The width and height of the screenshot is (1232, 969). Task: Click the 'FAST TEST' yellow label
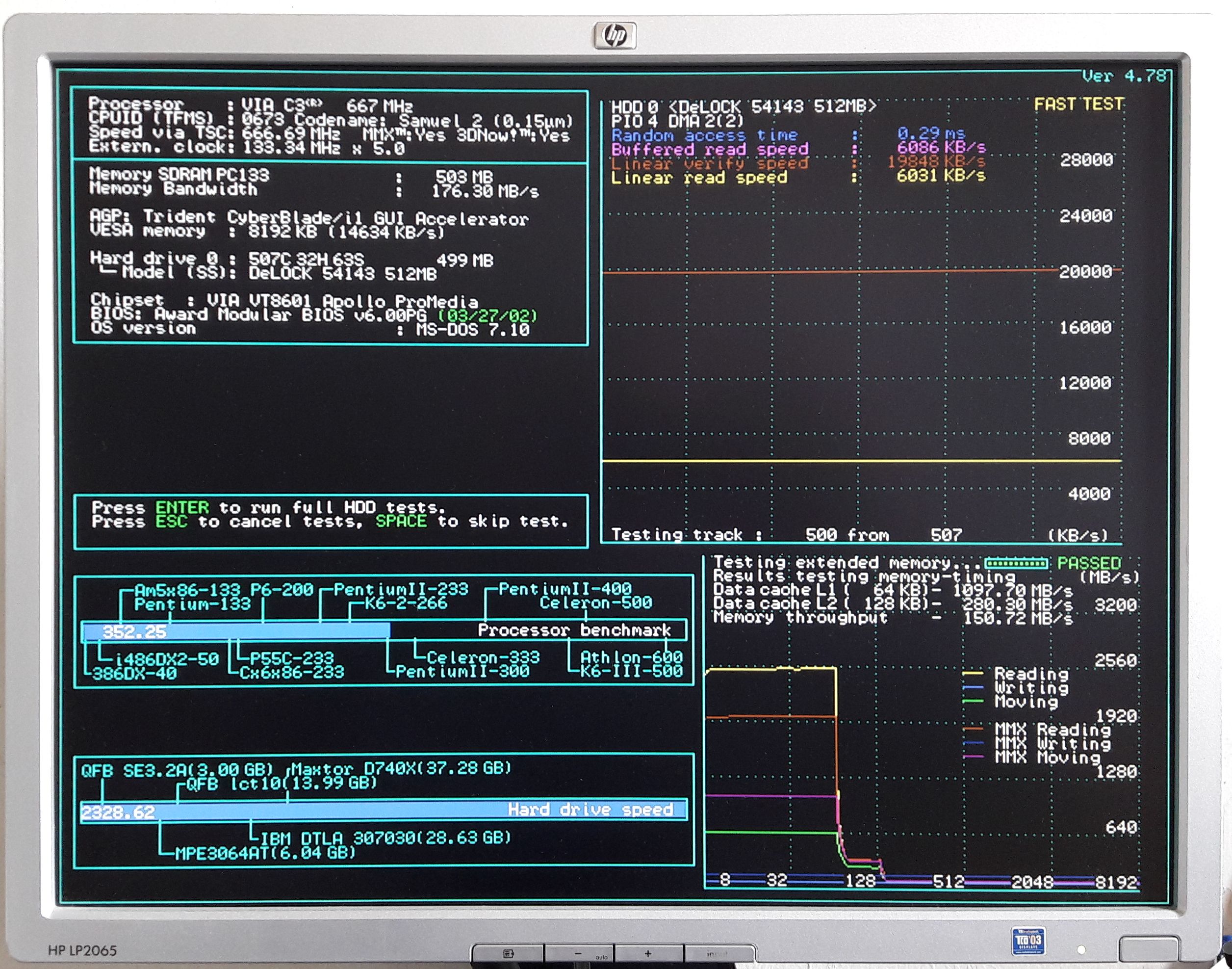coord(1079,105)
